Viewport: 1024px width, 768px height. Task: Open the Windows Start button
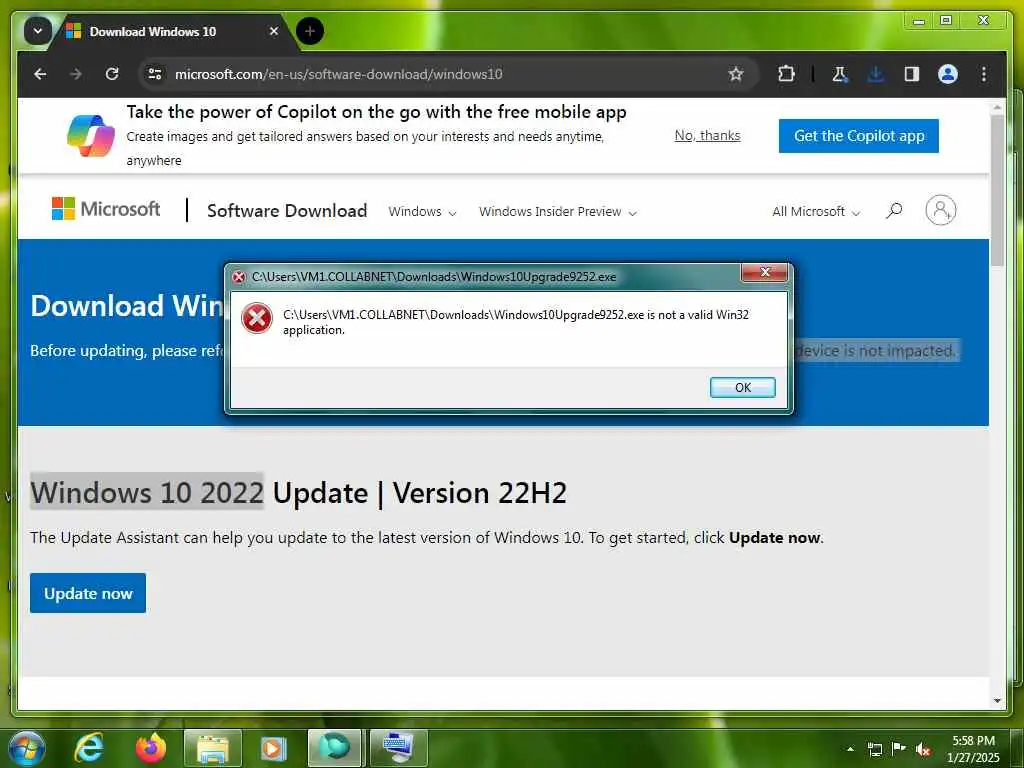(26, 749)
